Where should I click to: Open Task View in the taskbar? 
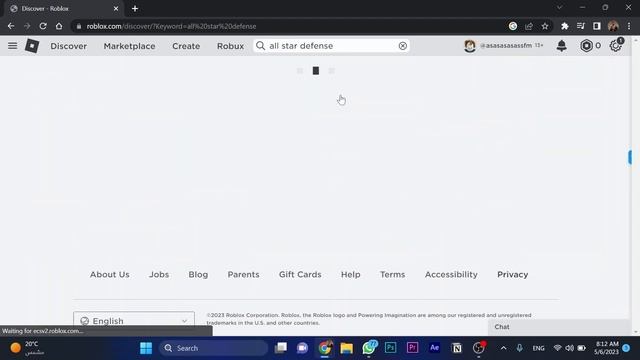point(281,348)
